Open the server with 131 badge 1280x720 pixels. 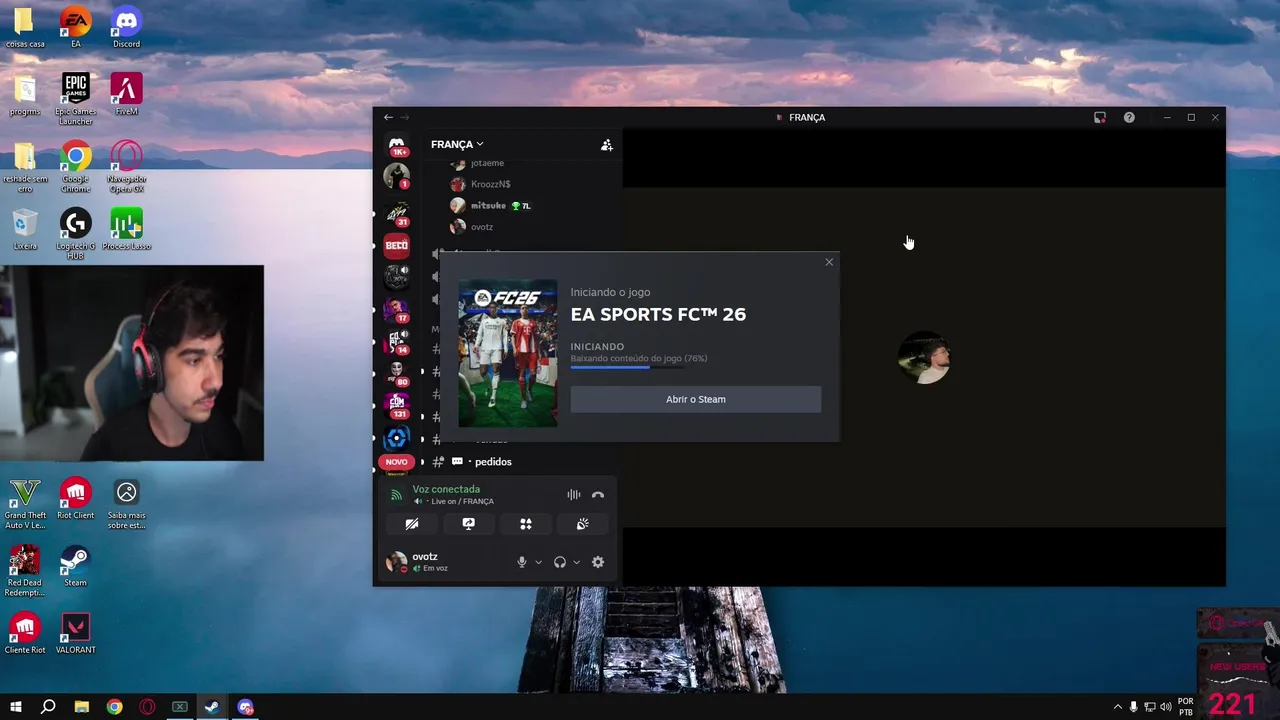[397, 405]
